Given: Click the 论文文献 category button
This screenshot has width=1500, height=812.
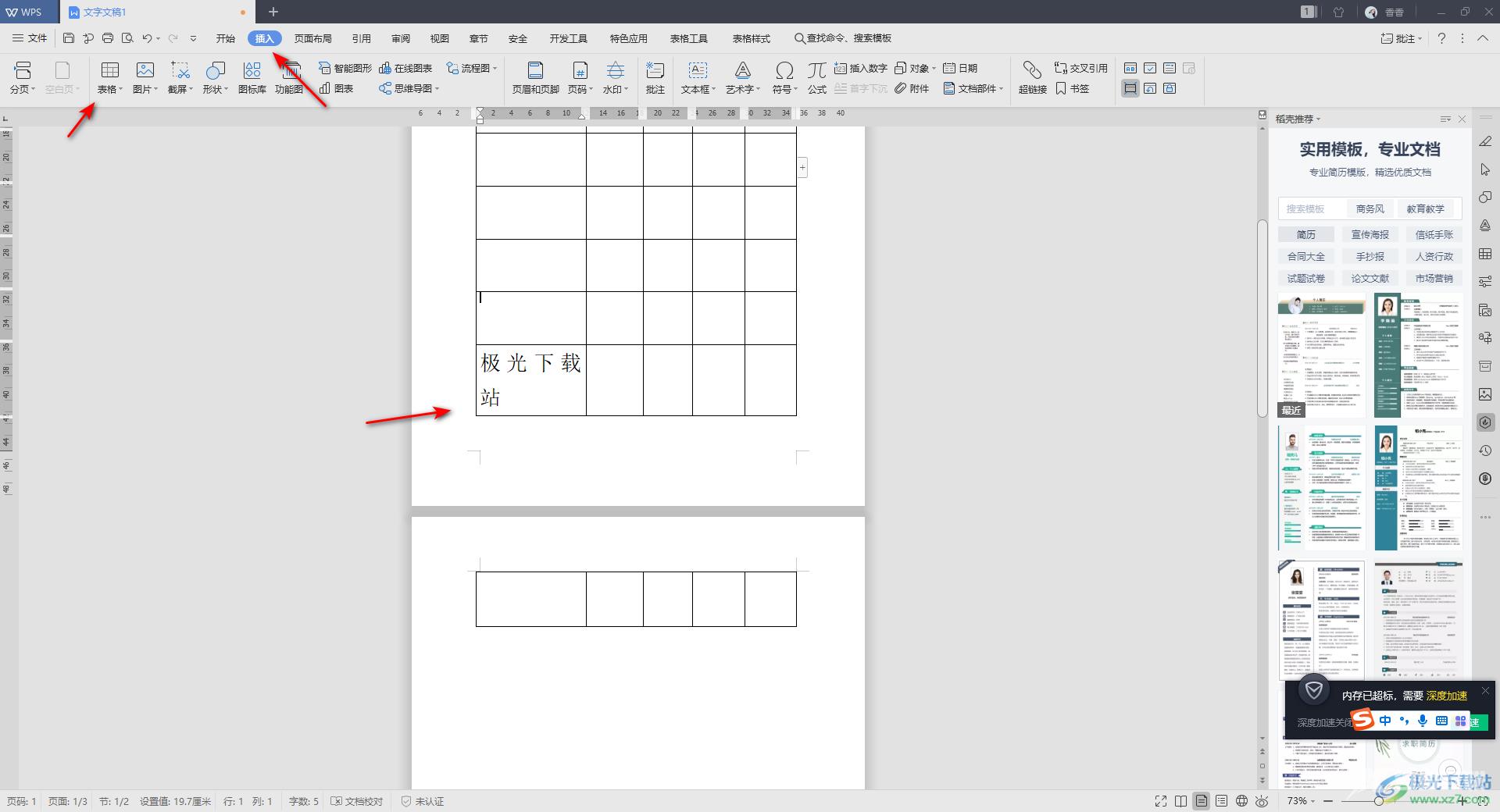Looking at the screenshot, I should tap(1370, 278).
